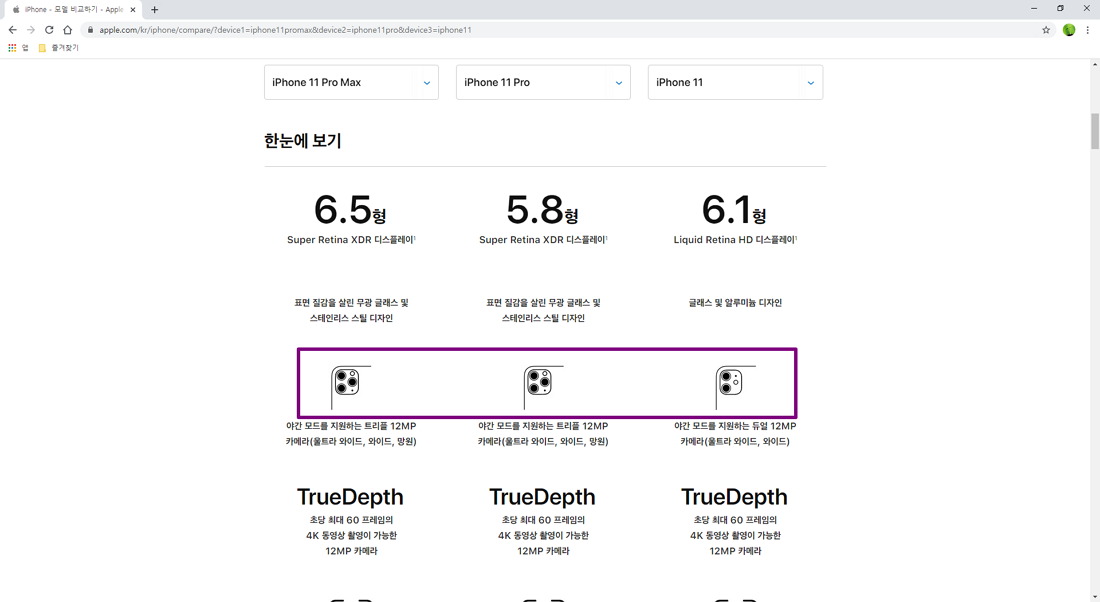Click the 5.8형 display size text
1100x602 pixels.
point(542,209)
